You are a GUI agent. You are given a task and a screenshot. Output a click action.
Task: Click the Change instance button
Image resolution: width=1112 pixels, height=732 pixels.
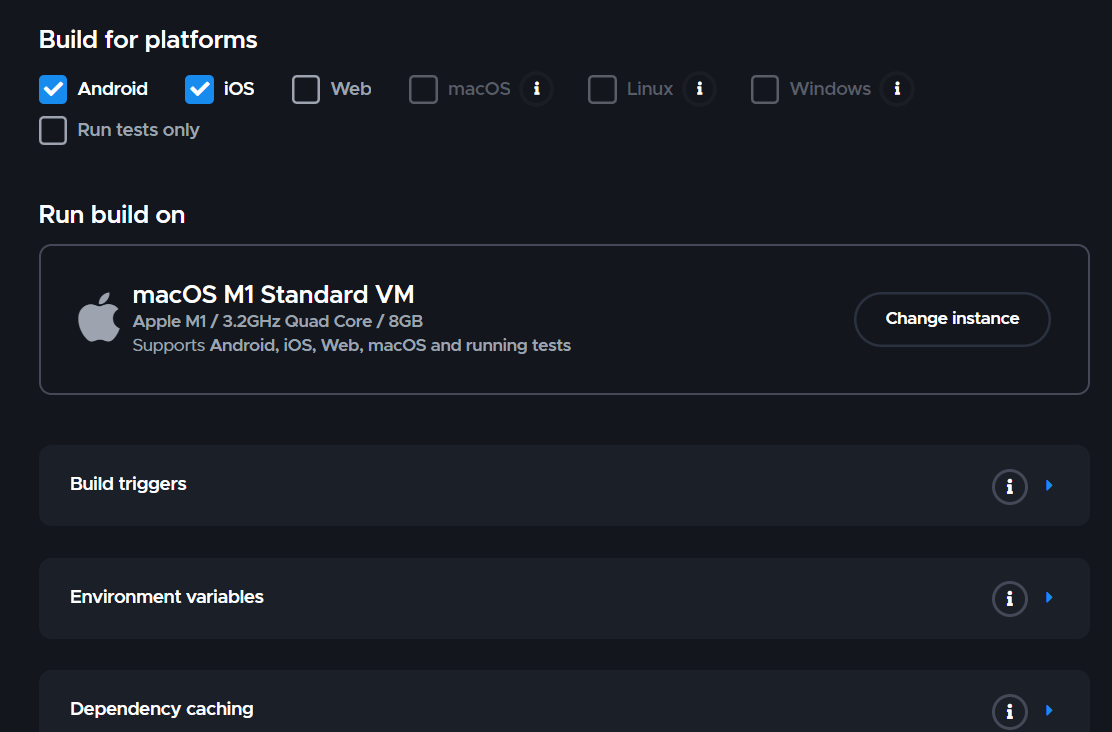point(952,319)
